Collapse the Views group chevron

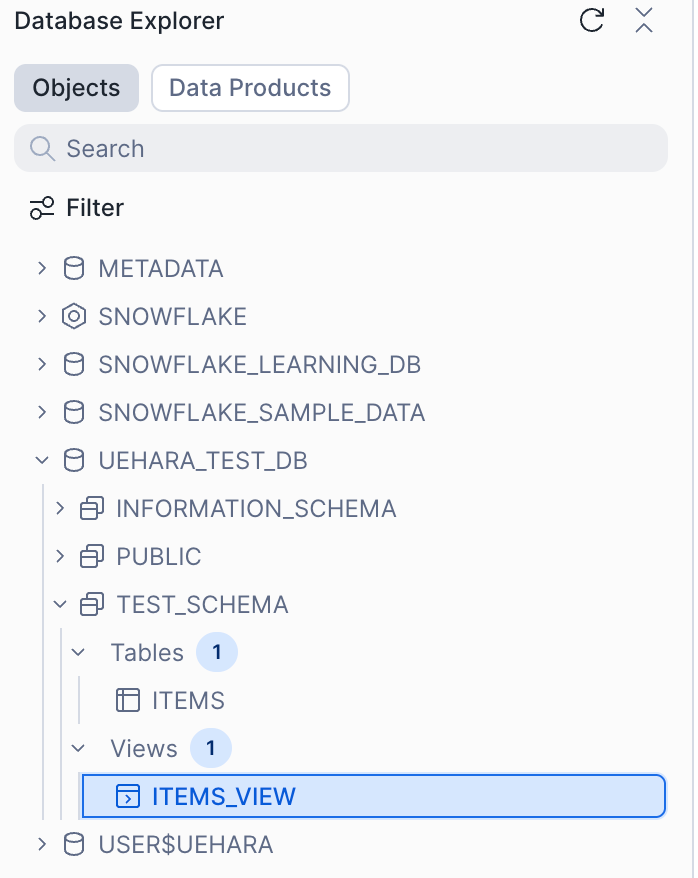coord(78,748)
